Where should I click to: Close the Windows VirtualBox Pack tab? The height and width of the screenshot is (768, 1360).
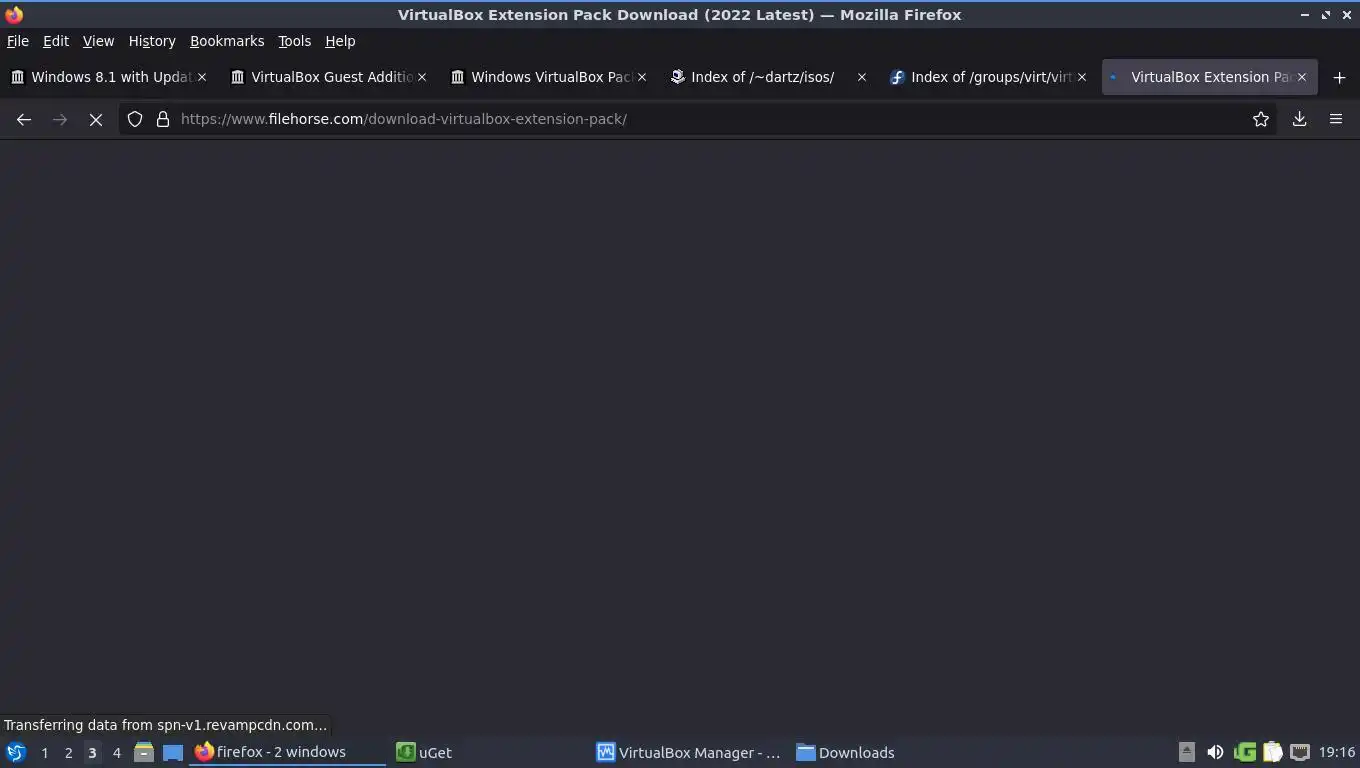coord(642,77)
